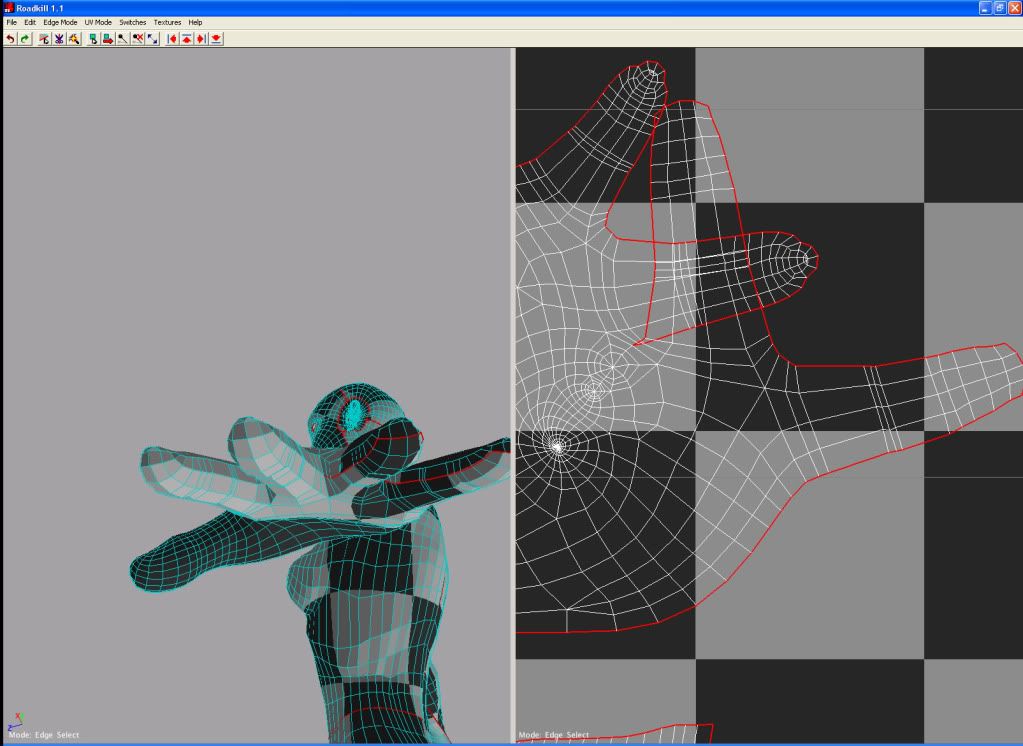1023x746 pixels.
Task: Select the pin tool icon
Action: pyautogui.click(x=123, y=39)
